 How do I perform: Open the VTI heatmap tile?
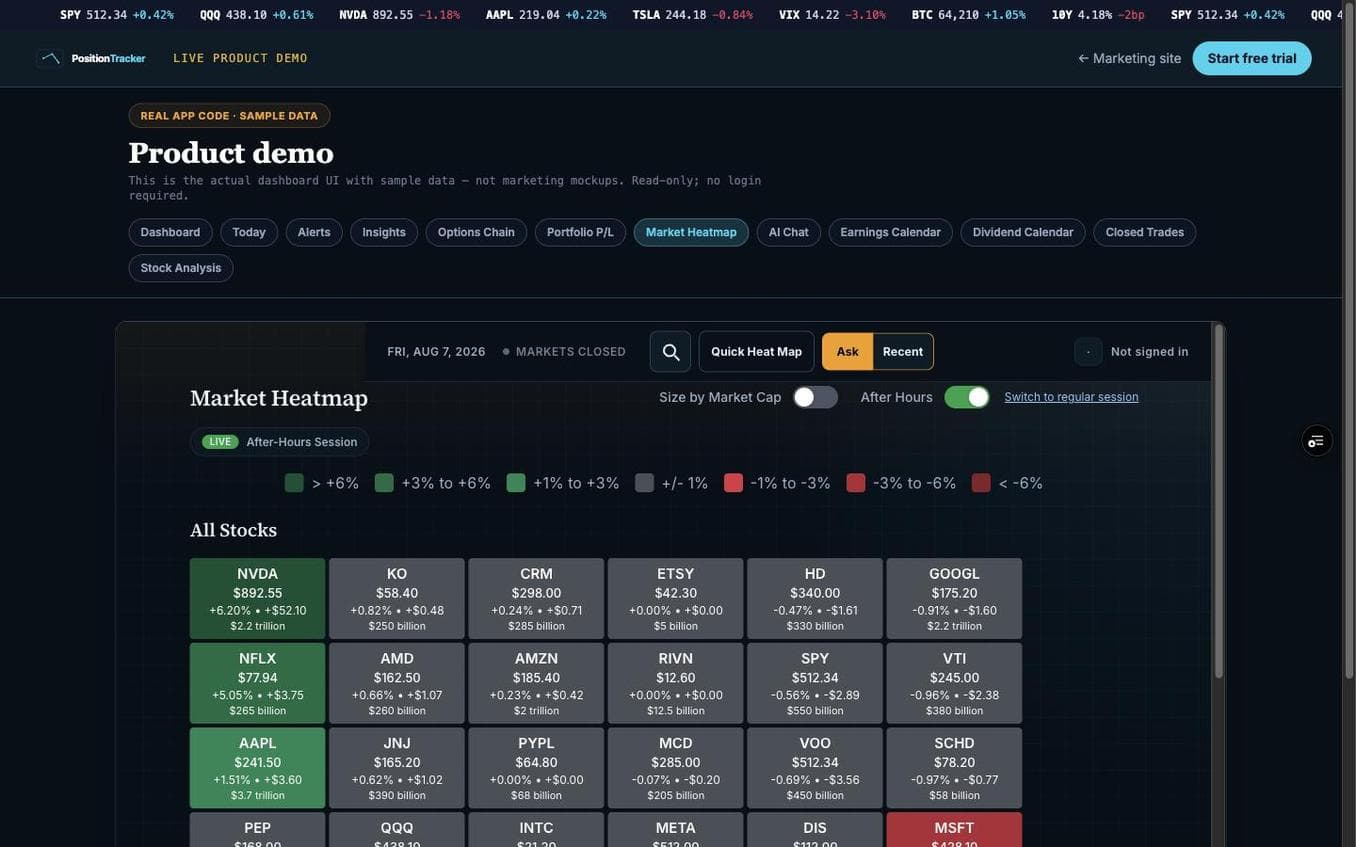pos(955,684)
